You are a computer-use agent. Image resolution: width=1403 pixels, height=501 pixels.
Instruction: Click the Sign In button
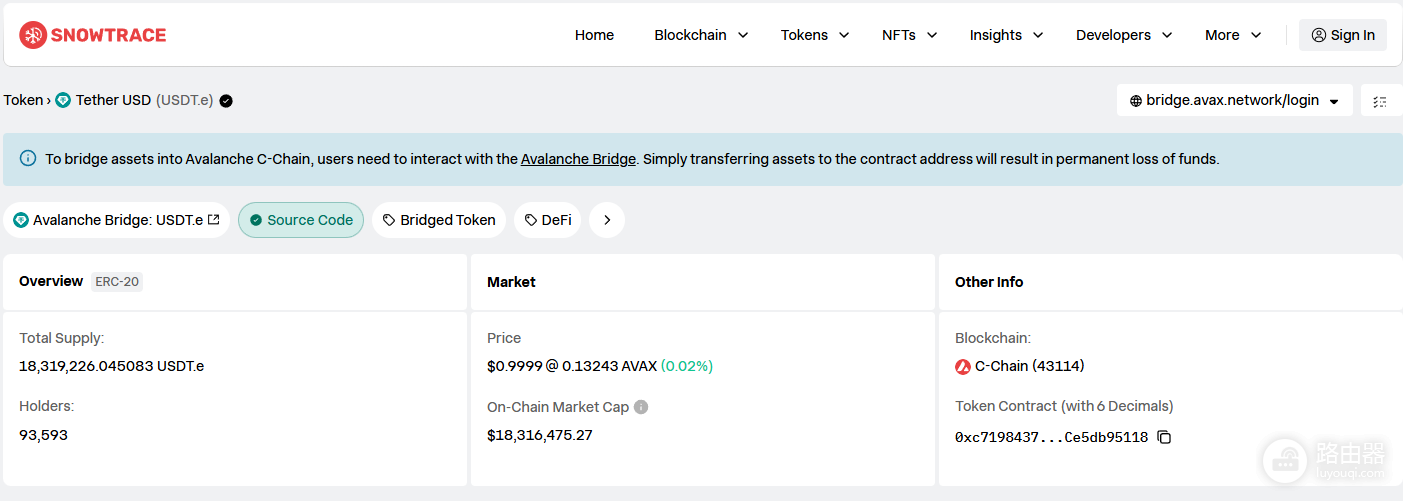pyautogui.click(x=1343, y=35)
